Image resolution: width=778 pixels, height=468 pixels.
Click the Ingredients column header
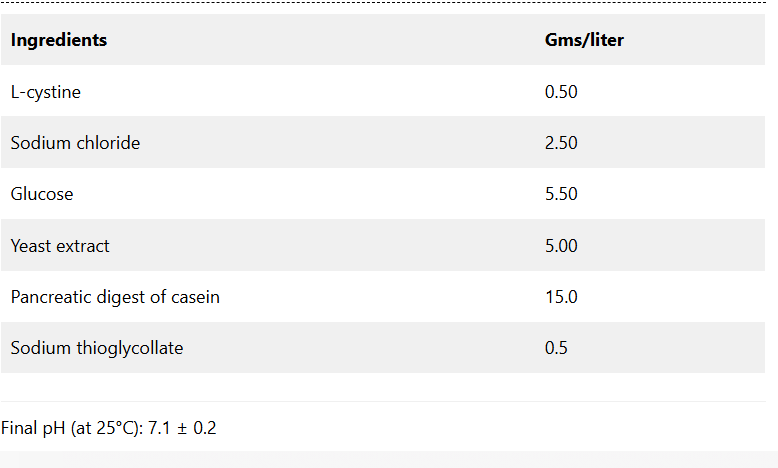pos(59,41)
